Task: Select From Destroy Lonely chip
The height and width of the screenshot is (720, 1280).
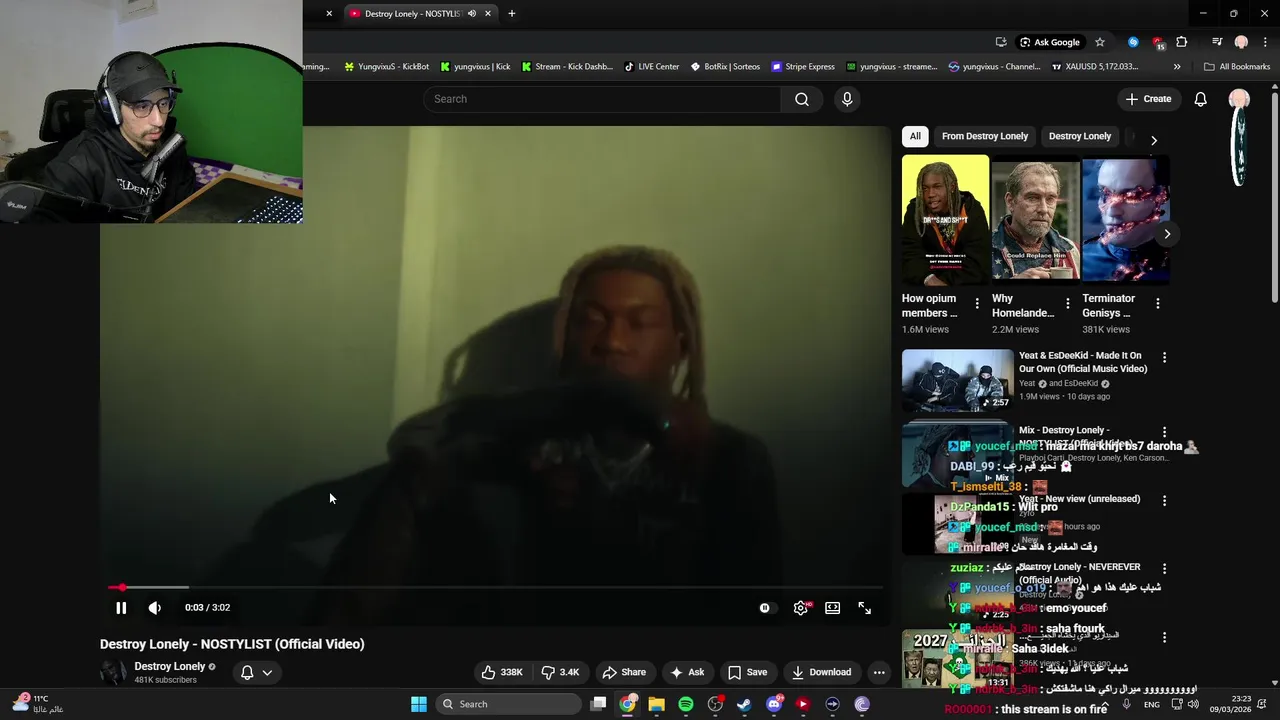Action: click(x=985, y=136)
